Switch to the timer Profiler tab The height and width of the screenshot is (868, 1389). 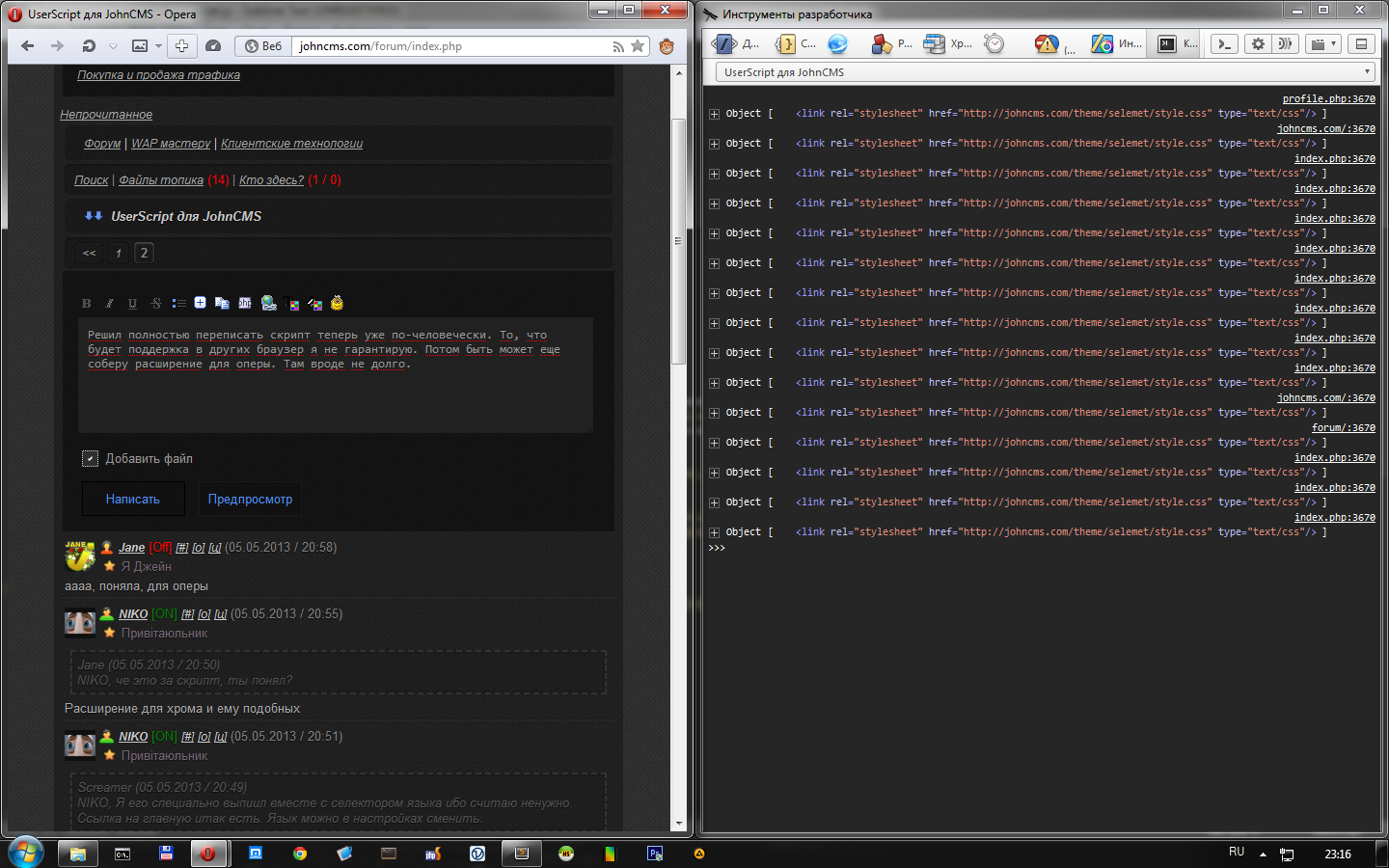tap(994, 43)
